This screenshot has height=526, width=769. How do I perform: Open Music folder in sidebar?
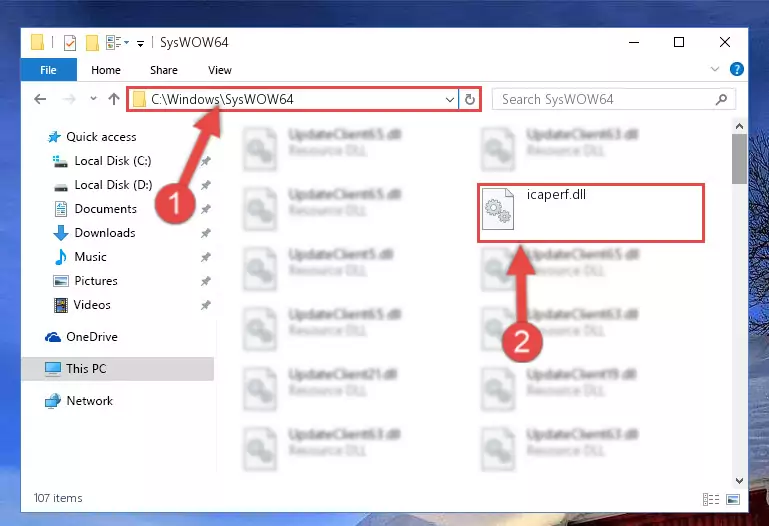(90, 257)
